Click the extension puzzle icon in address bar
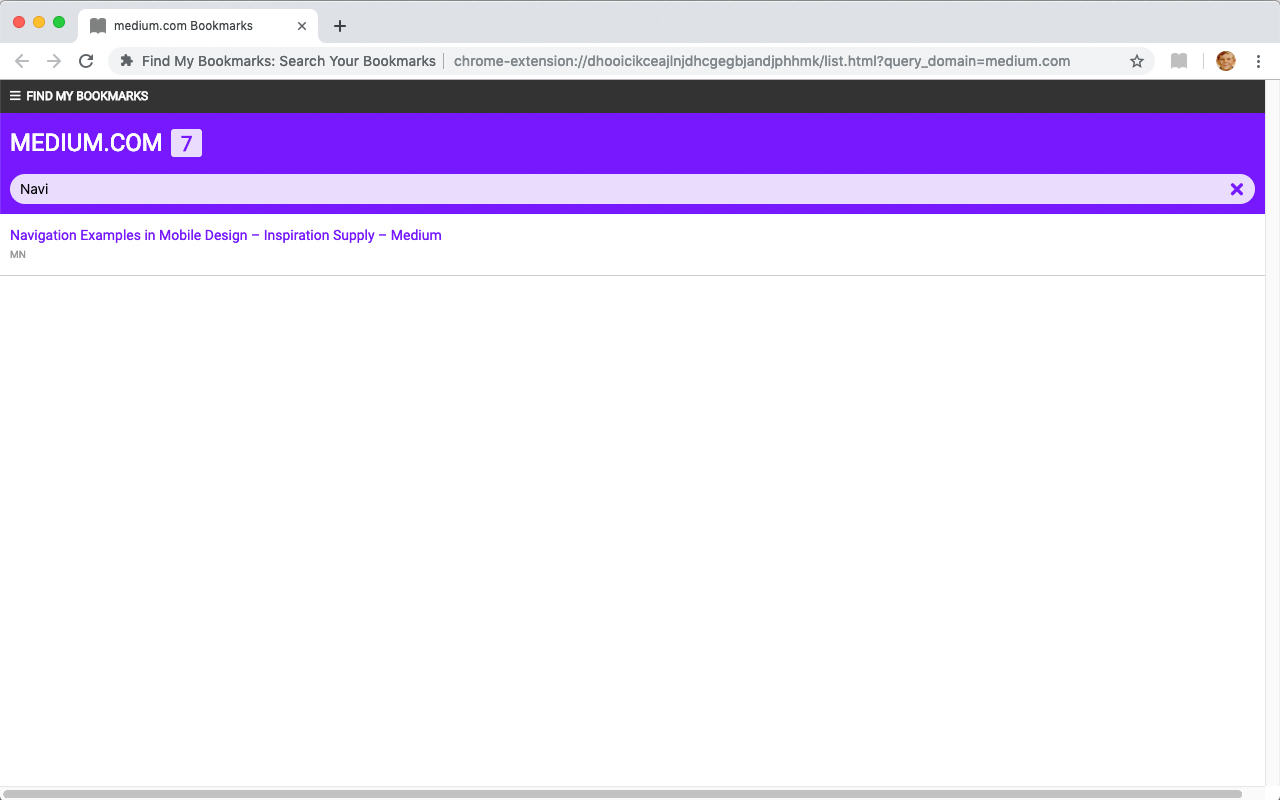This screenshot has width=1280, height=800. point(127,61)
